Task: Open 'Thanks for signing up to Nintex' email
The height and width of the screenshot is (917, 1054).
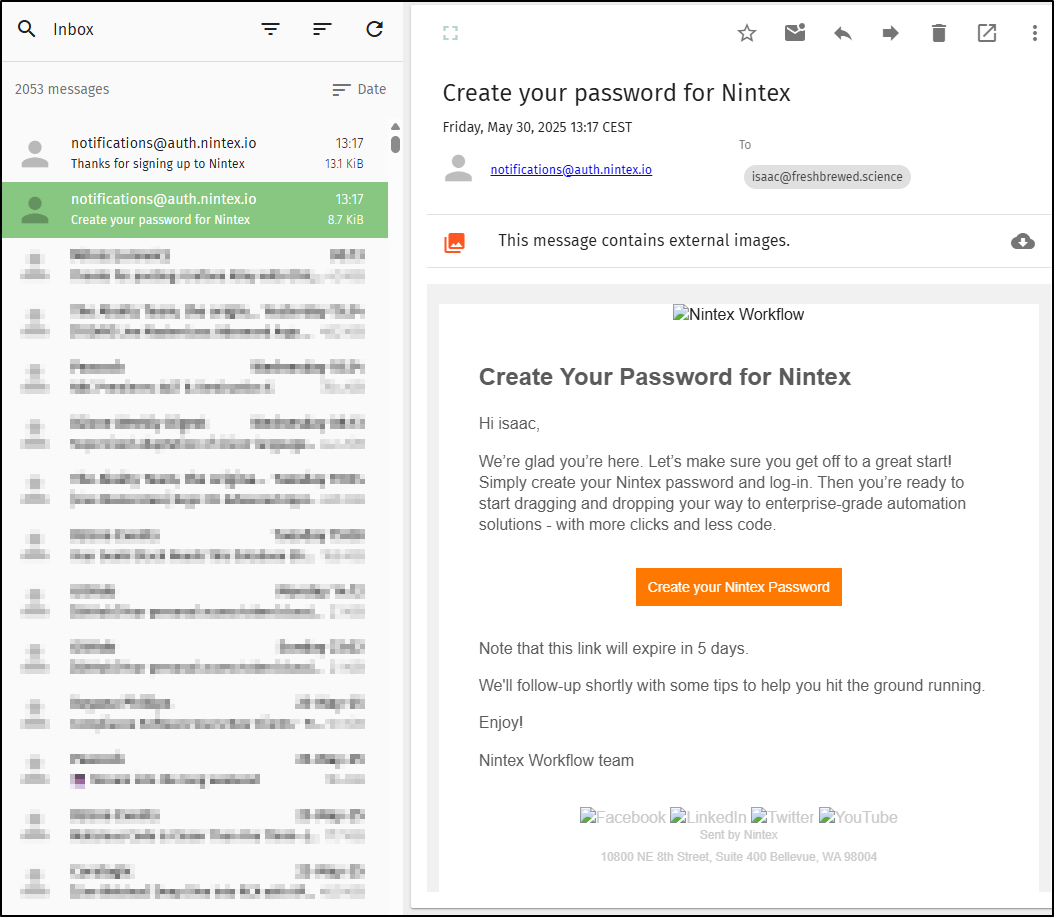Action: click(195, 153)
